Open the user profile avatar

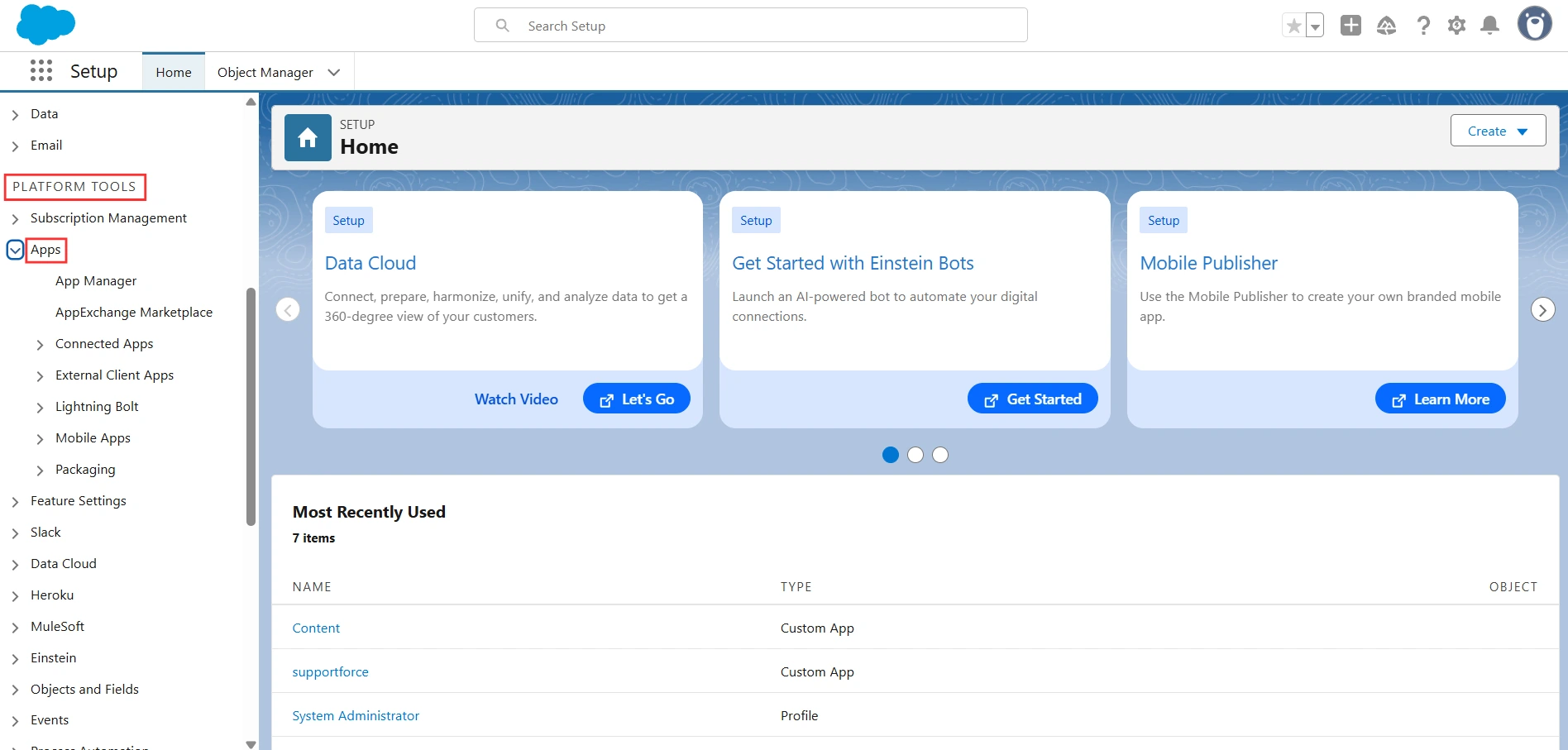point(1534,24)
